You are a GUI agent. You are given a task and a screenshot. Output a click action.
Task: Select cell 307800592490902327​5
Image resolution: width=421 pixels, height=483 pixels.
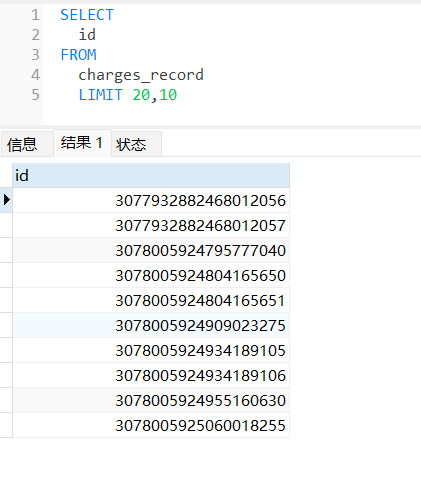point(151,325)
